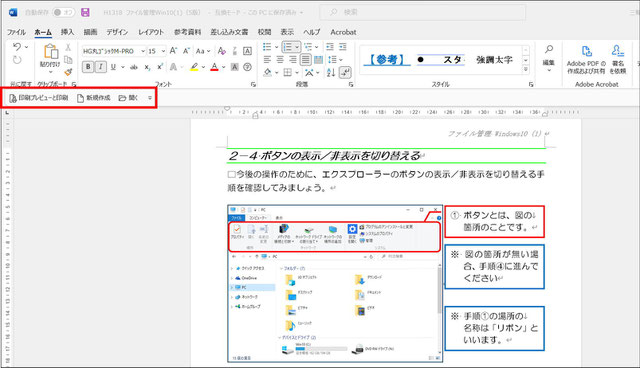Open the text highlight color dropdown
The image size is (640, 368).
[x=203, y=67]
